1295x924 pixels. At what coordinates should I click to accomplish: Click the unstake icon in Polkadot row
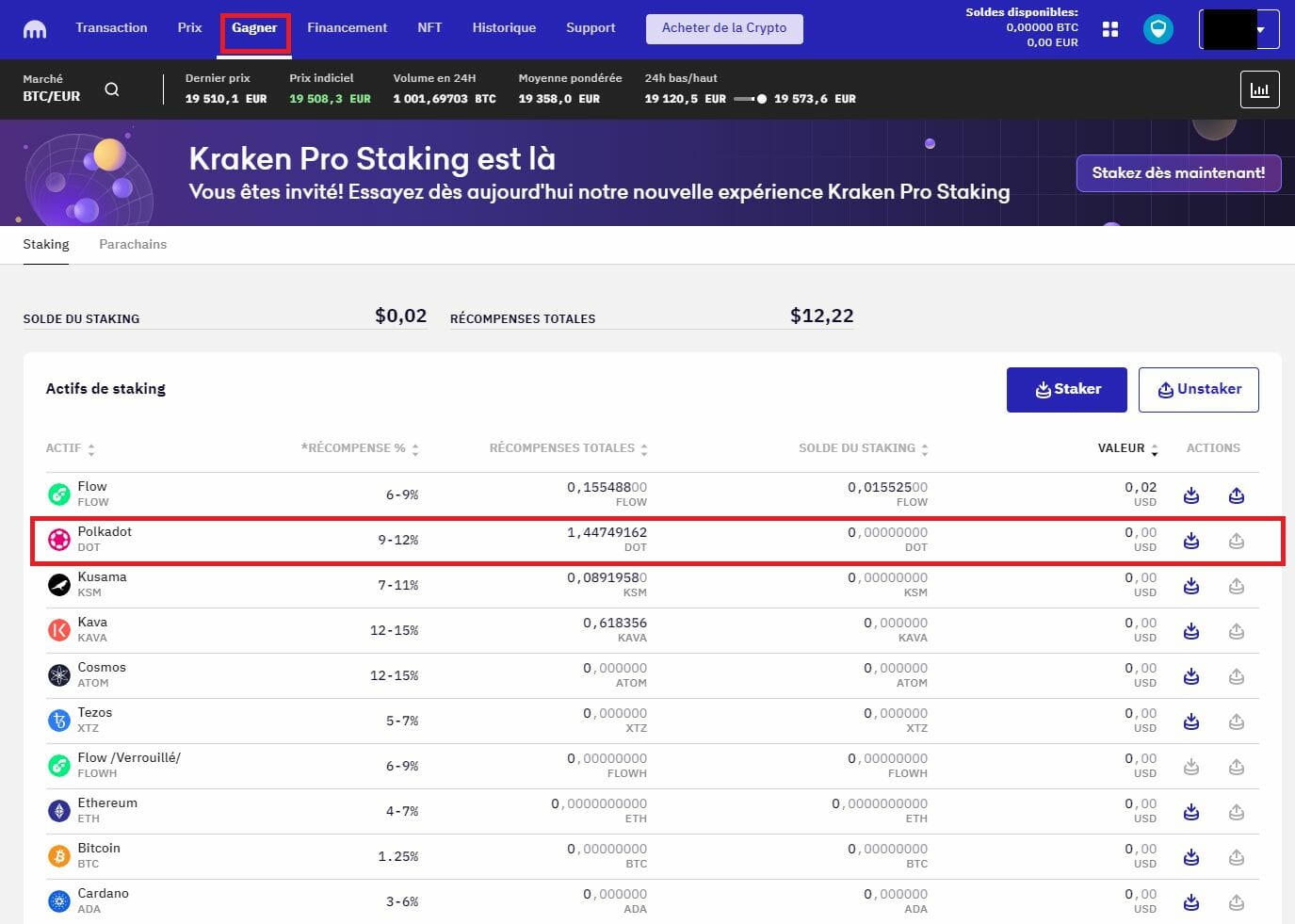pyautogui.click(x=1237, y=541)
